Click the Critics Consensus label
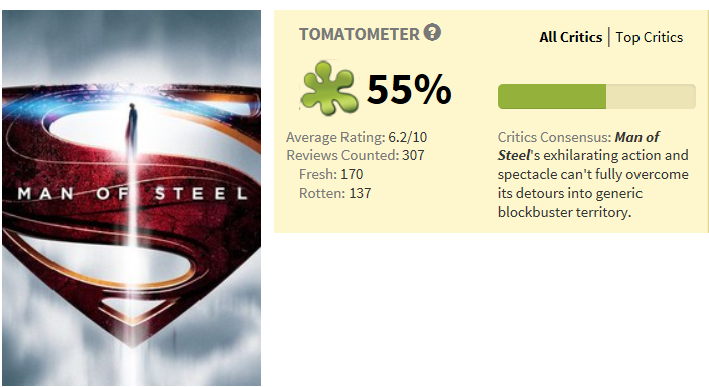709x387 pixels. pyautogui.click(x=554, y=137)
